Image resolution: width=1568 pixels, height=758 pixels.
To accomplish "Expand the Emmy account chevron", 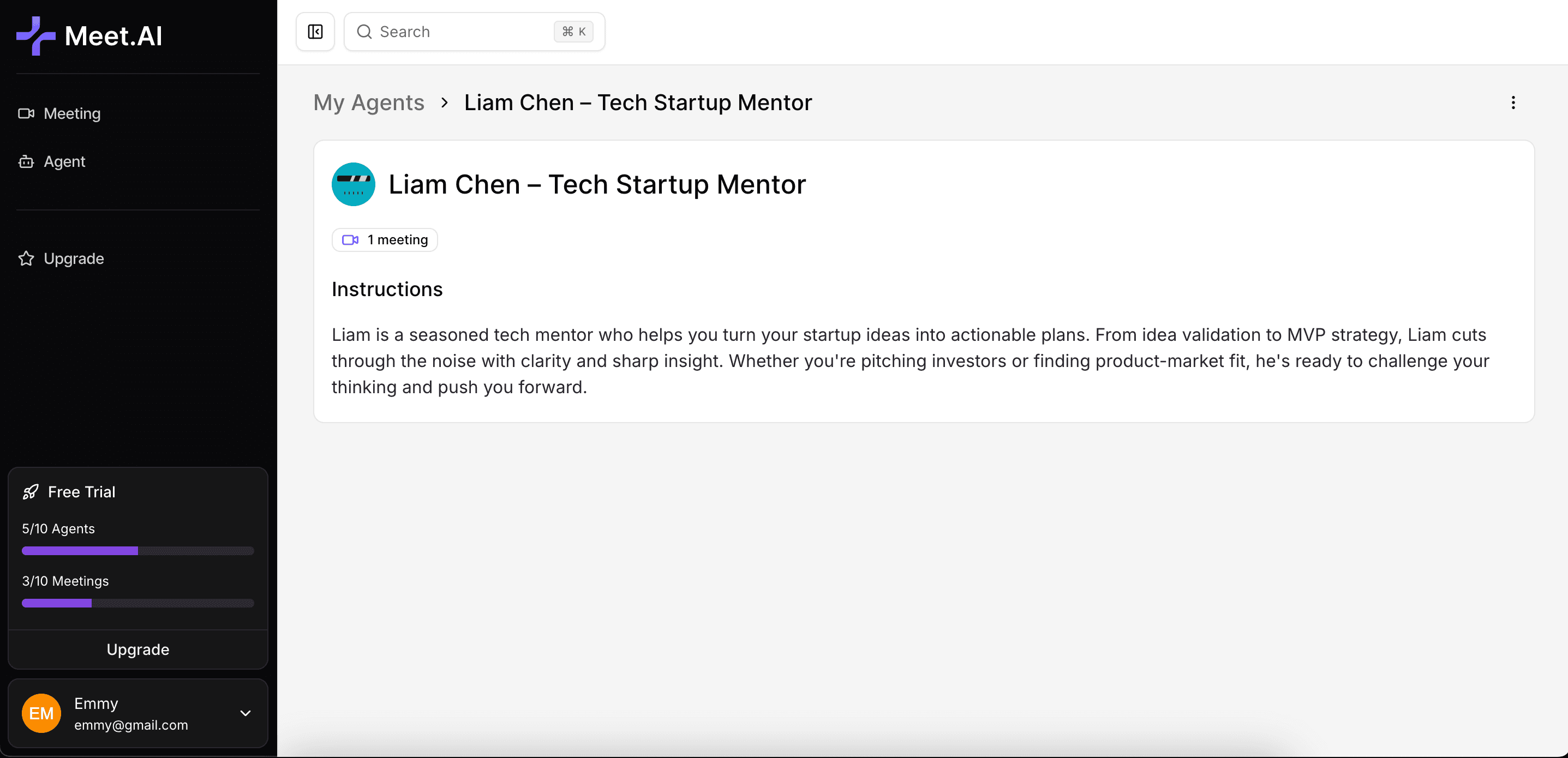I will point(246,713).
